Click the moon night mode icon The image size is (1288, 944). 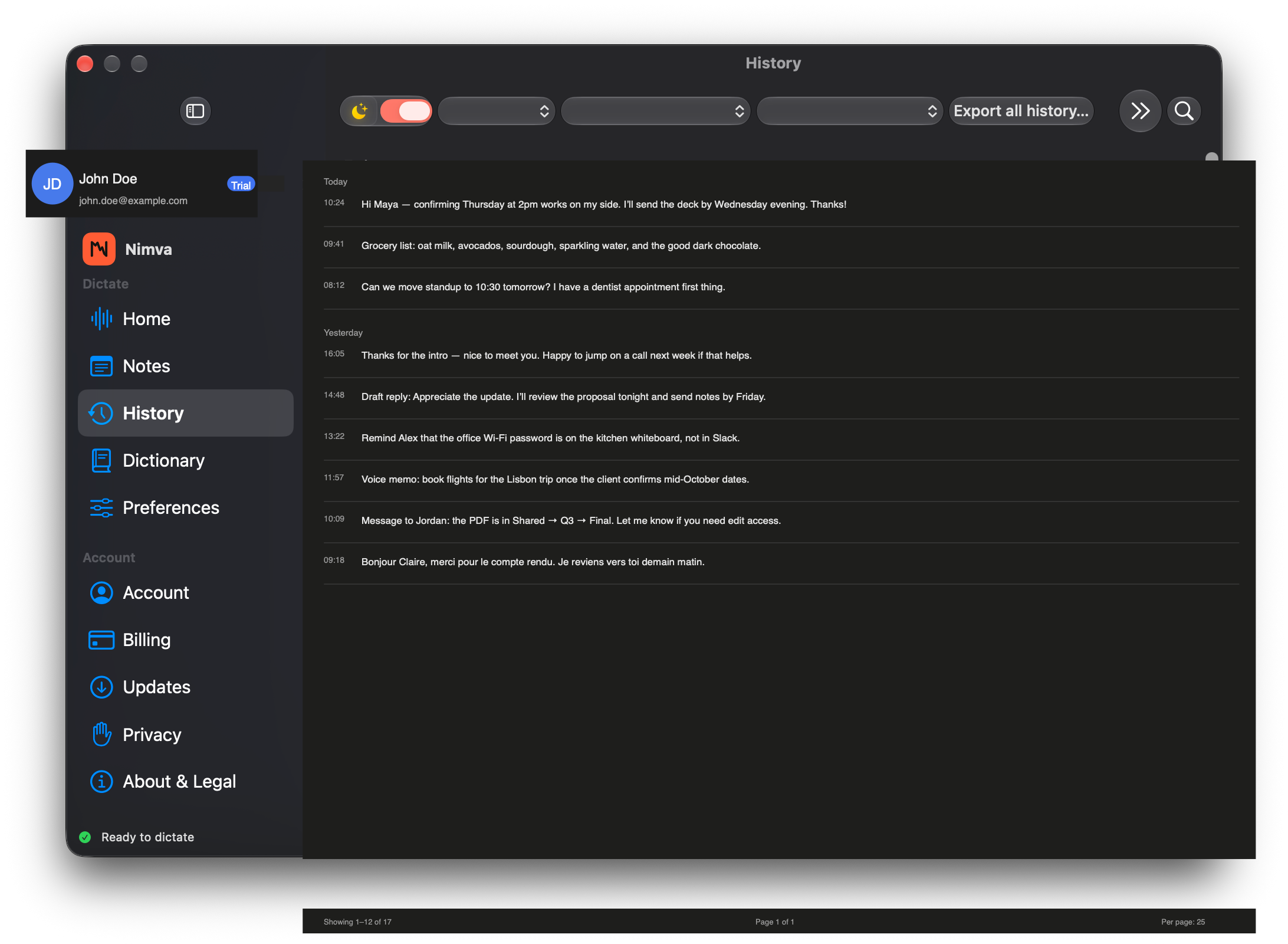click(360, 111)
